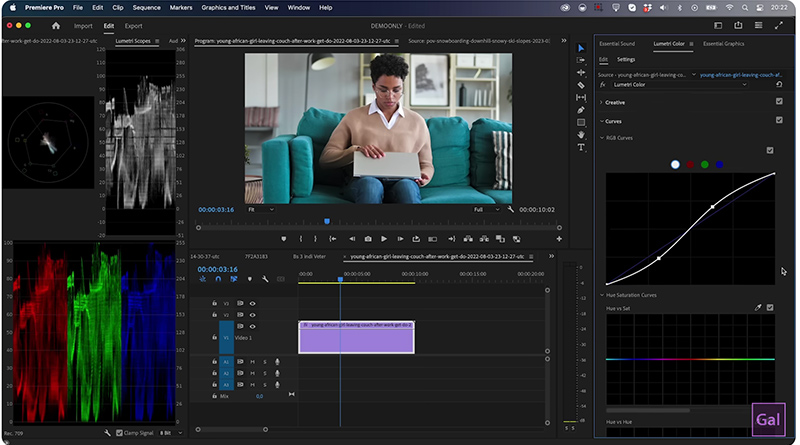Image resolution: width=800 pixels, height=445 pixels.
Task: Uncheck the Hue vs Sat checkbox
Action: coord(769,307)
